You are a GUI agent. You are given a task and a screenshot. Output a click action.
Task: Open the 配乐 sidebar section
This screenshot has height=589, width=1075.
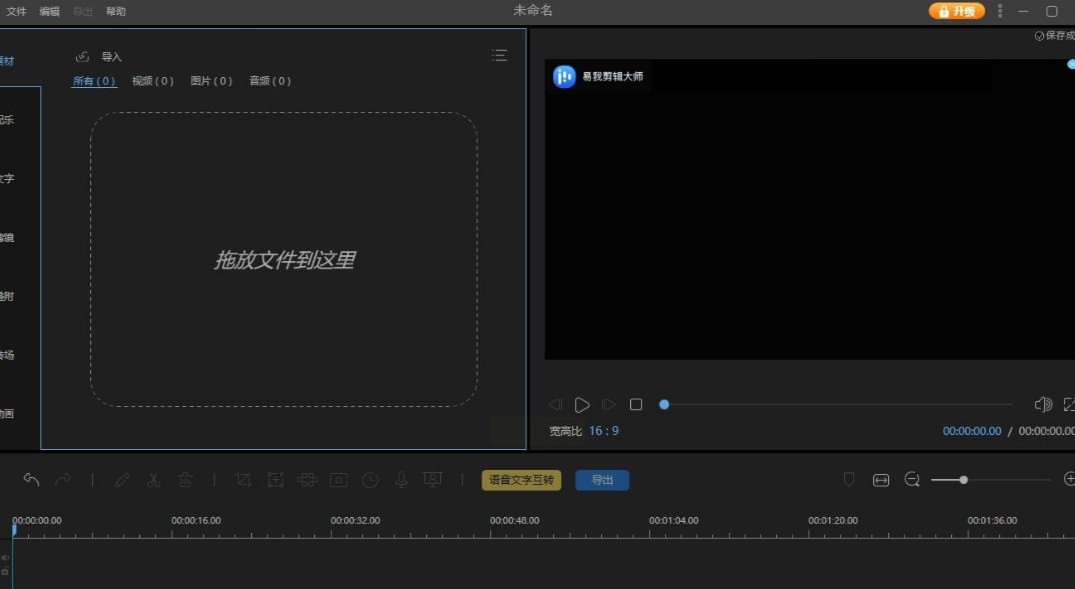tap(7, 119)
